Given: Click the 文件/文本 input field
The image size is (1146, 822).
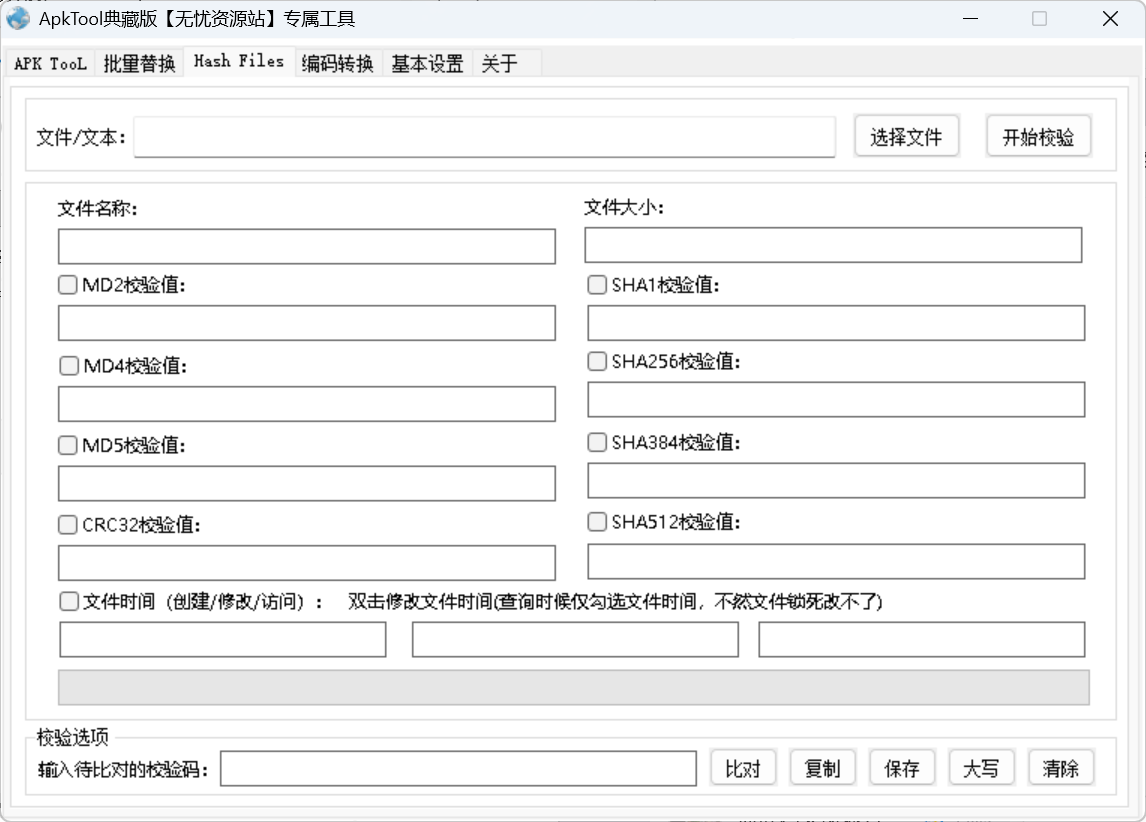Looking at the screenshot, I should 485,137.
